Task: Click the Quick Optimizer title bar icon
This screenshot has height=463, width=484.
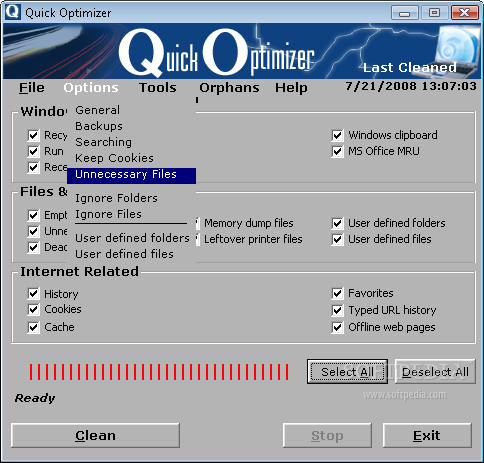Action: tap(13, 12)
